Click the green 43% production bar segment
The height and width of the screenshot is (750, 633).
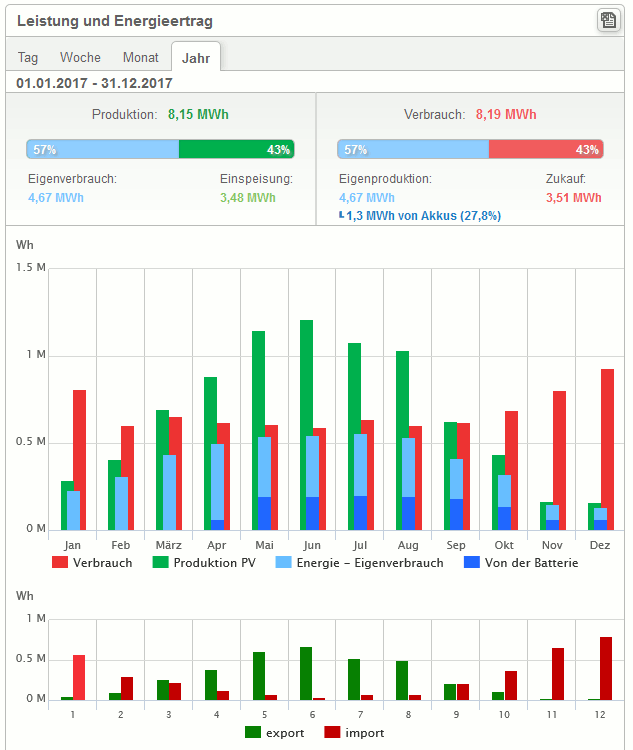tap(236, 150)
